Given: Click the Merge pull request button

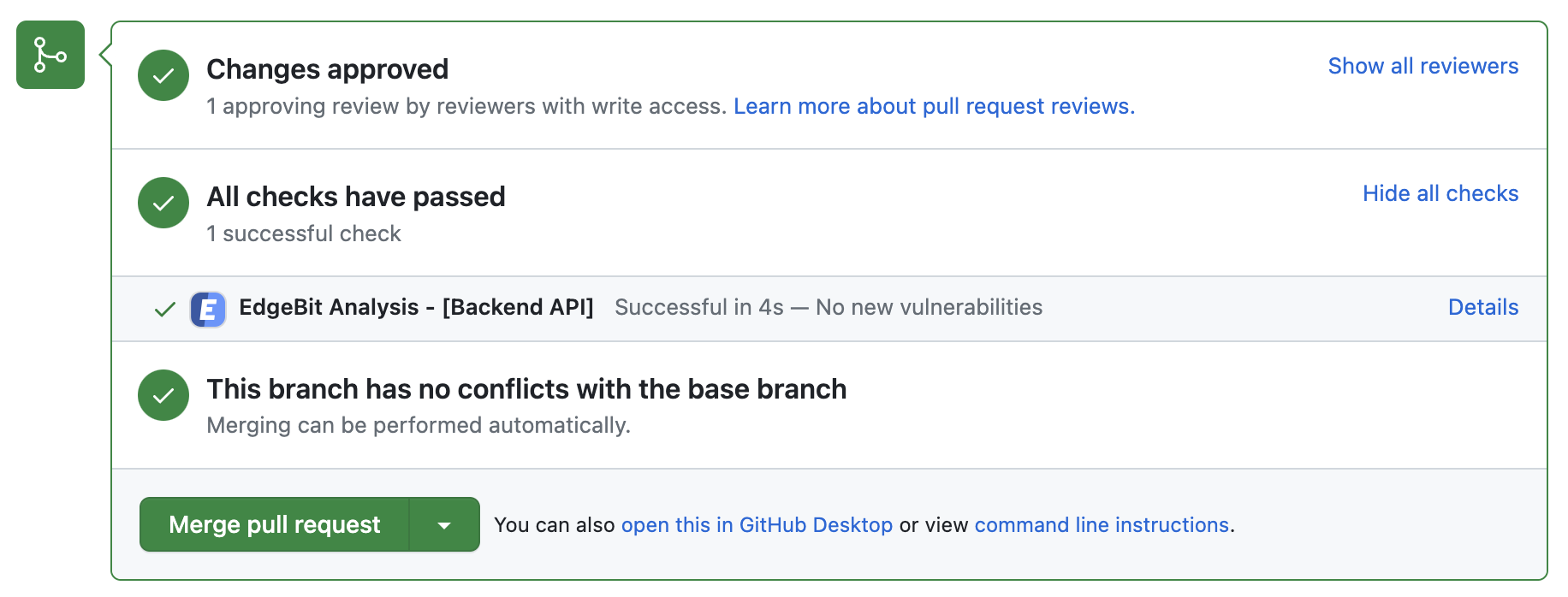Looking at the screenshot, I should pyautogui.click(x=275, y=524).
